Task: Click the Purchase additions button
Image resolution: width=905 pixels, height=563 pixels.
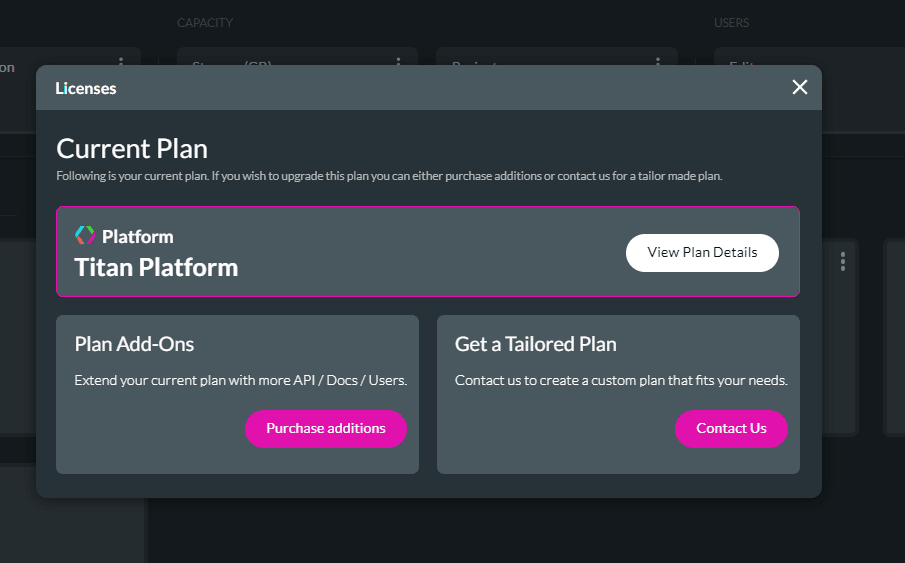Action: (326, 428)
